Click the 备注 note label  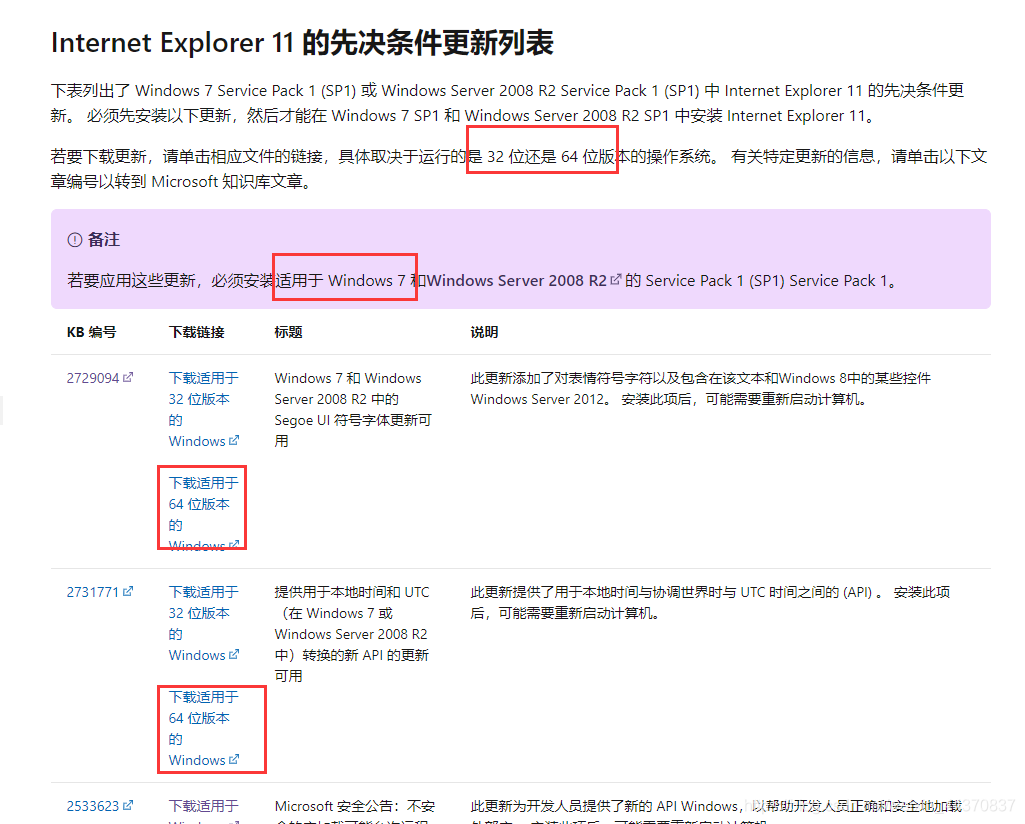tap(104, 240)
